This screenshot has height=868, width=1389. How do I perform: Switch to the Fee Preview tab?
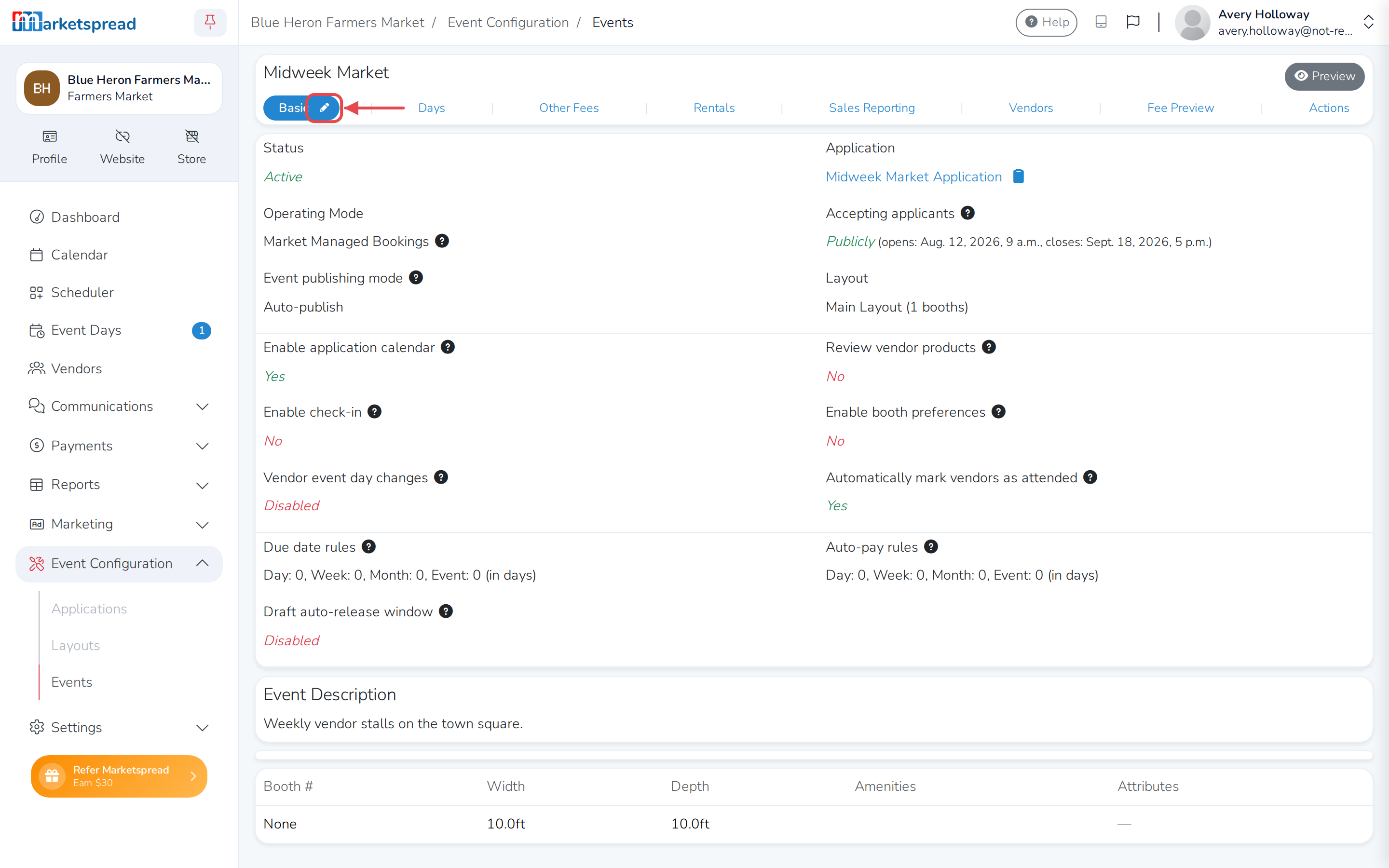(1181, 108)
